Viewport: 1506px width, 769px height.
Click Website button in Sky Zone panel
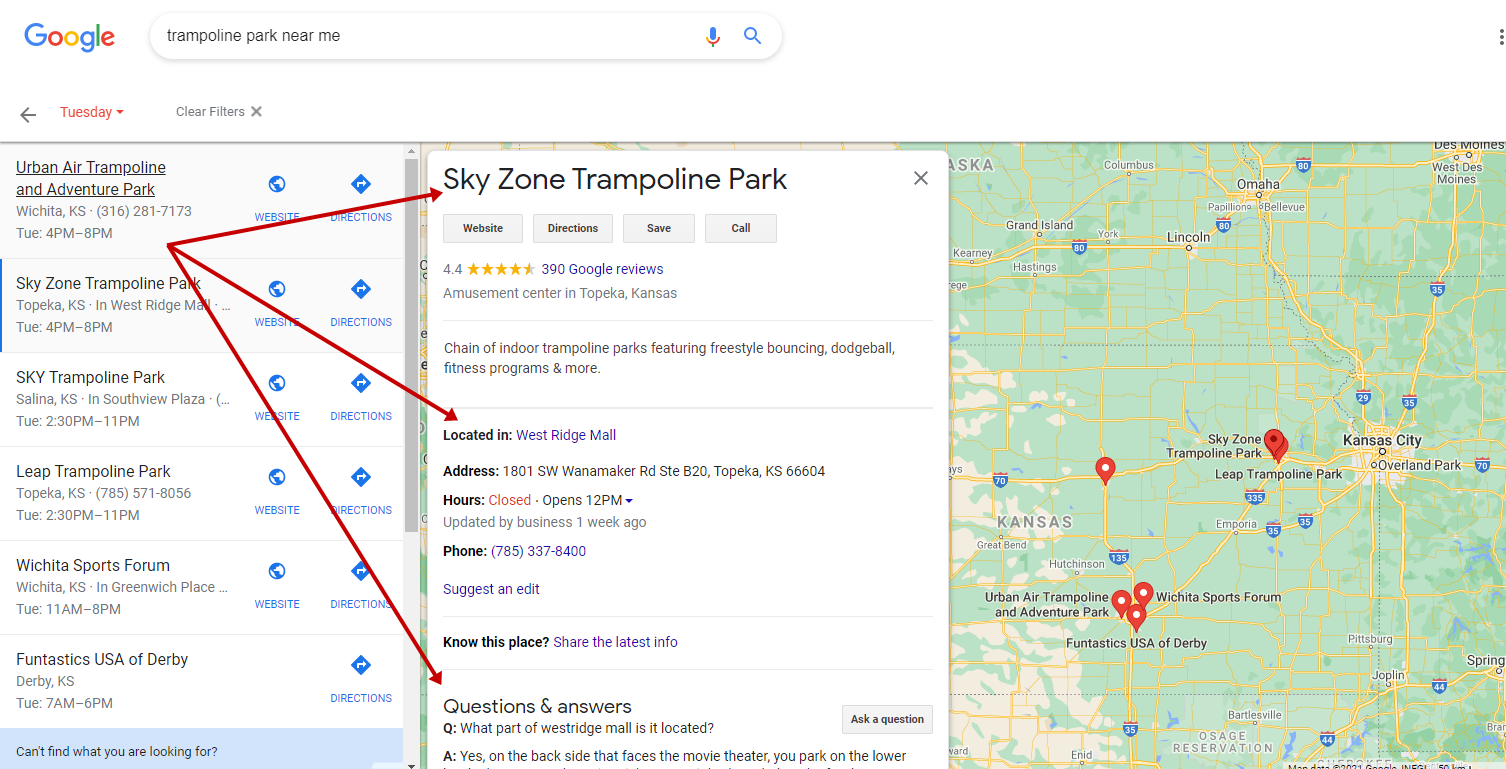pos(483,228)
